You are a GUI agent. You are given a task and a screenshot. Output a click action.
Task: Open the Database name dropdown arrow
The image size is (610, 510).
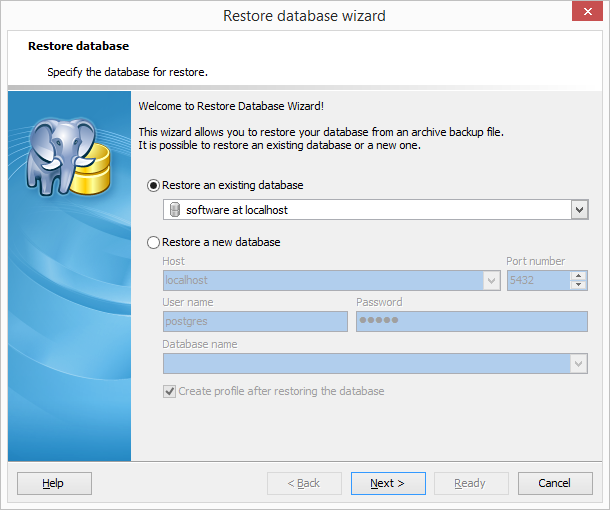coord(578,364)
